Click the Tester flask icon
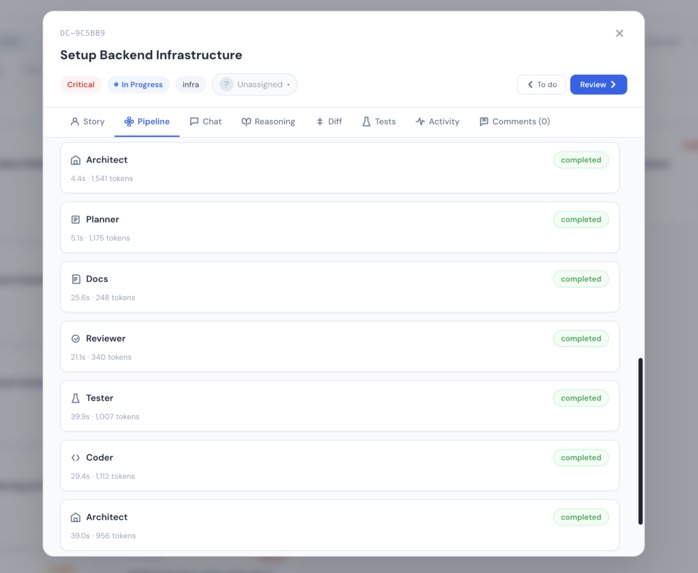698x573 pixels. (x=76, y=398)
